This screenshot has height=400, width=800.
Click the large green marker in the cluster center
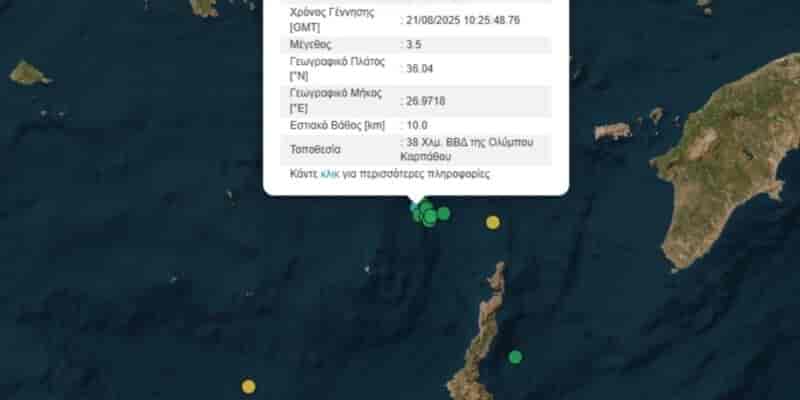click(430, 218)
